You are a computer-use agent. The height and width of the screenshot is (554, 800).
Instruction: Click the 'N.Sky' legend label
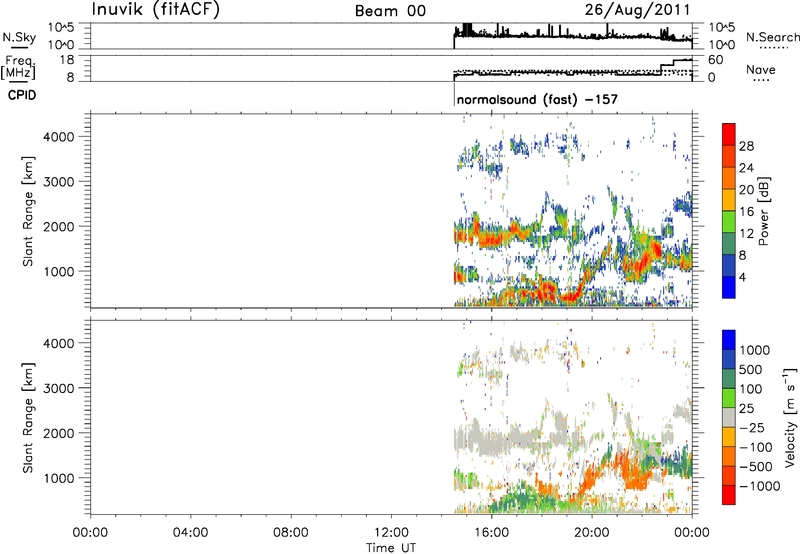(19, 37)
